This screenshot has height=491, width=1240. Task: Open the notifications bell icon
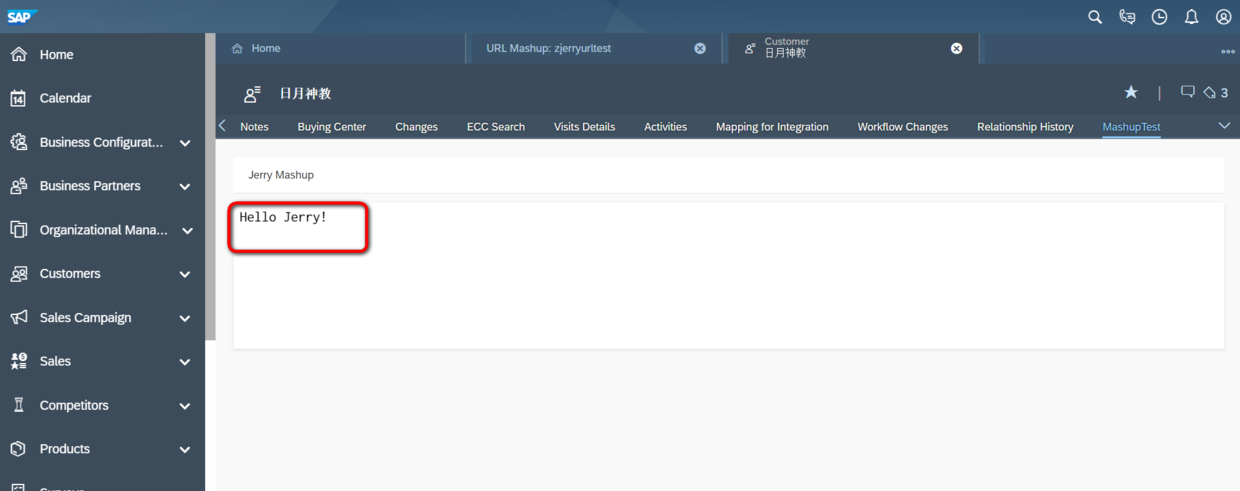coord(1191,17)
